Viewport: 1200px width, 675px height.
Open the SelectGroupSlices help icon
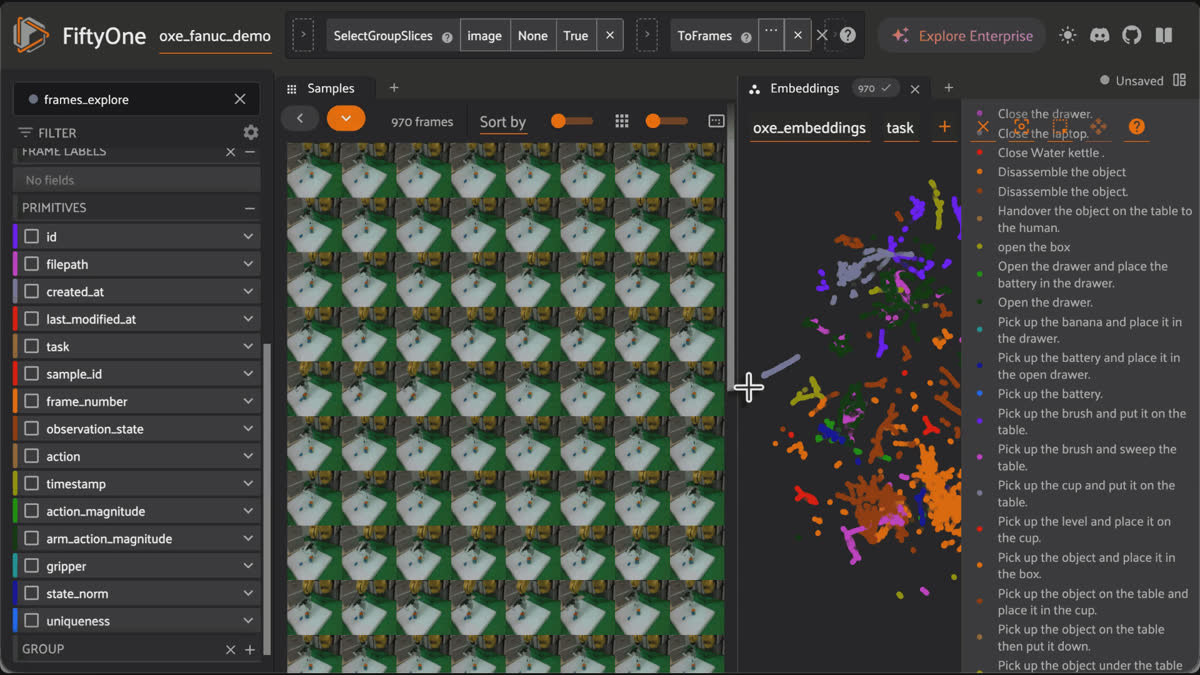[x=447, y=36]
